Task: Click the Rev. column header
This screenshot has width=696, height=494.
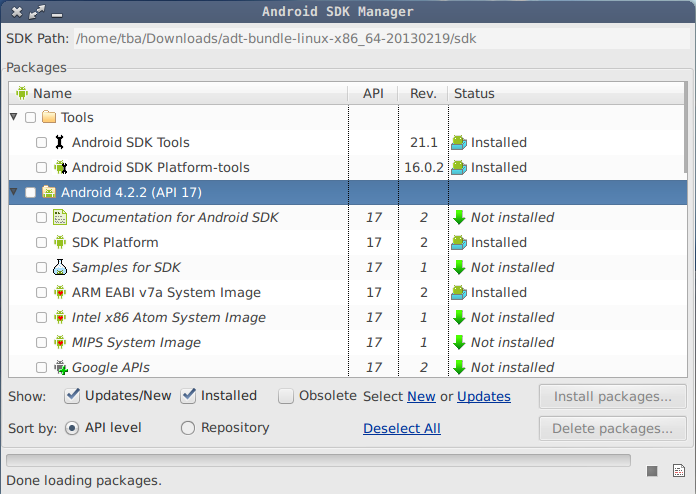Action: [x=423, y=93]
